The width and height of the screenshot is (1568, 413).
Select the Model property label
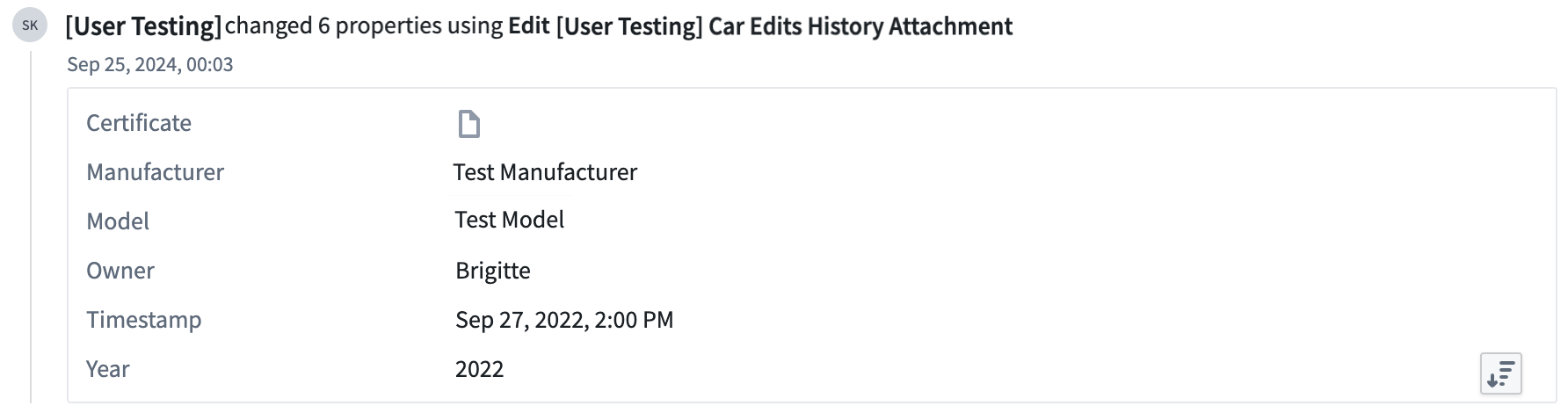[118, 221]
